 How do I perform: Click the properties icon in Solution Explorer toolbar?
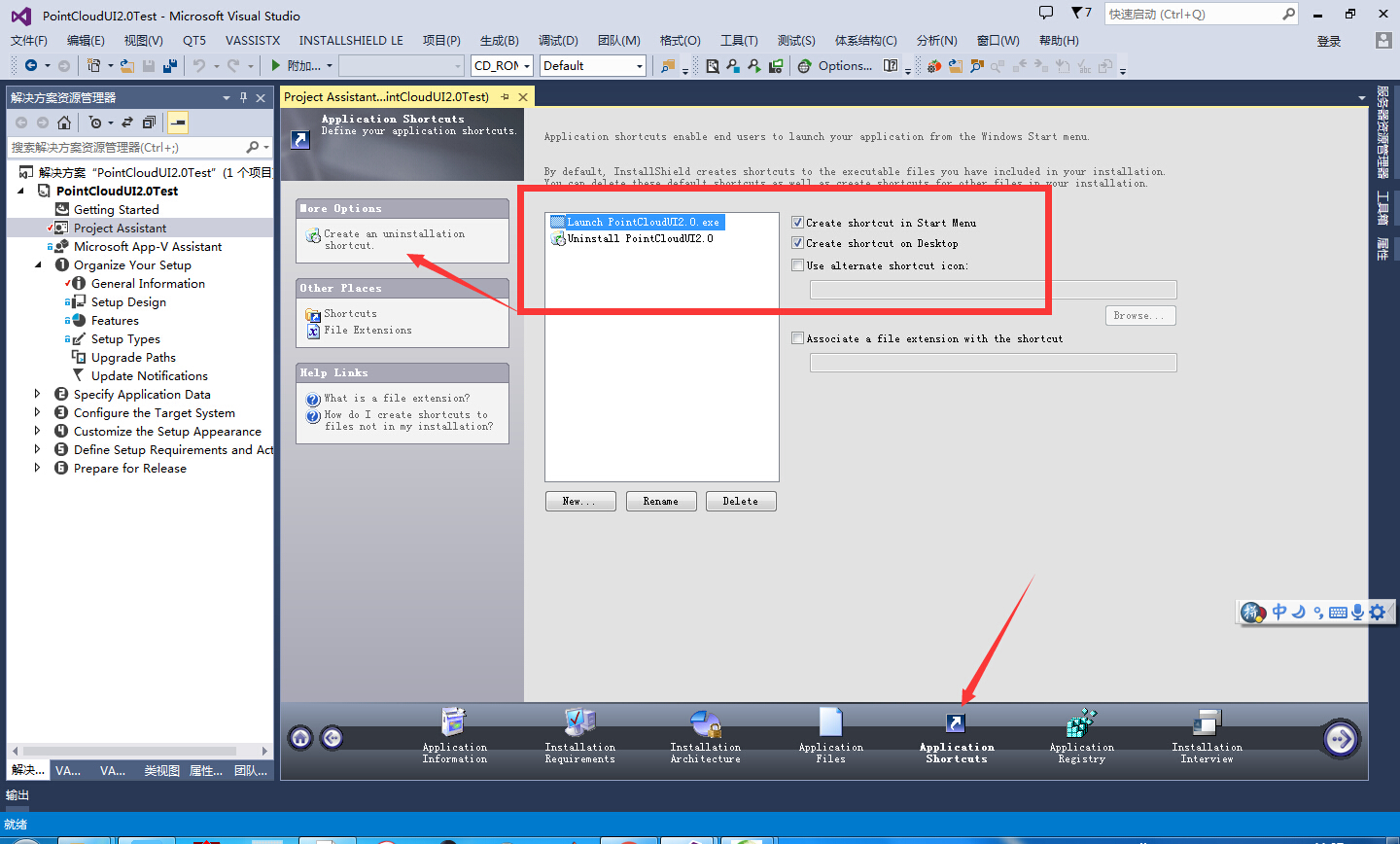pyautogui.click(x=177, y=123)
